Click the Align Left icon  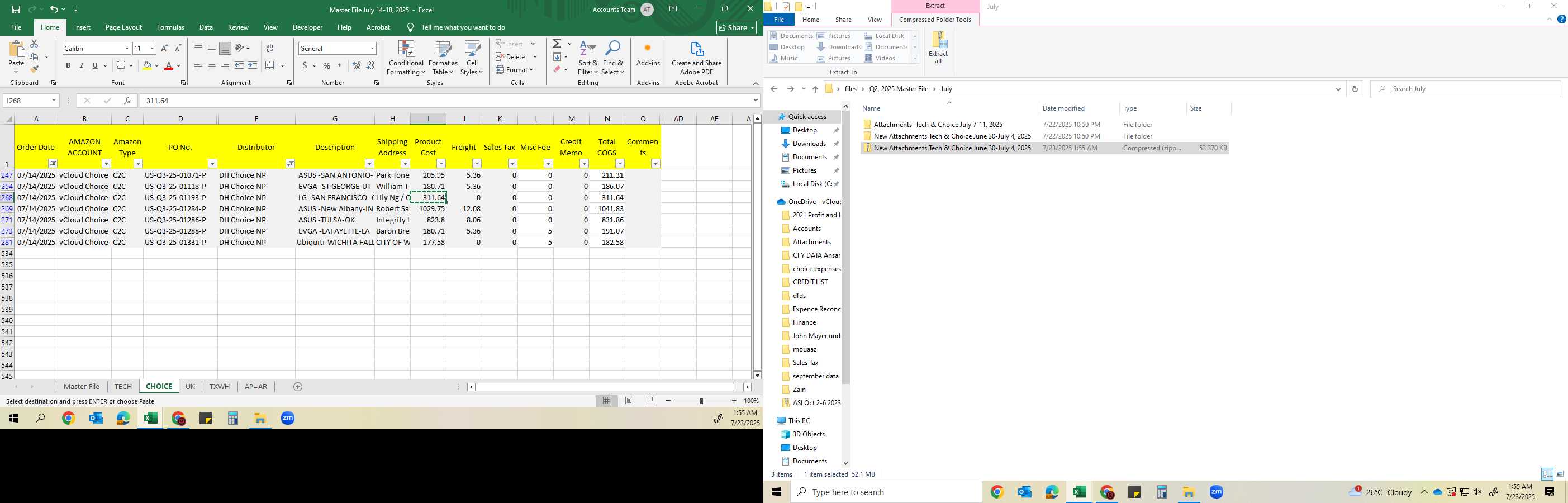click(x=198, y=65)
